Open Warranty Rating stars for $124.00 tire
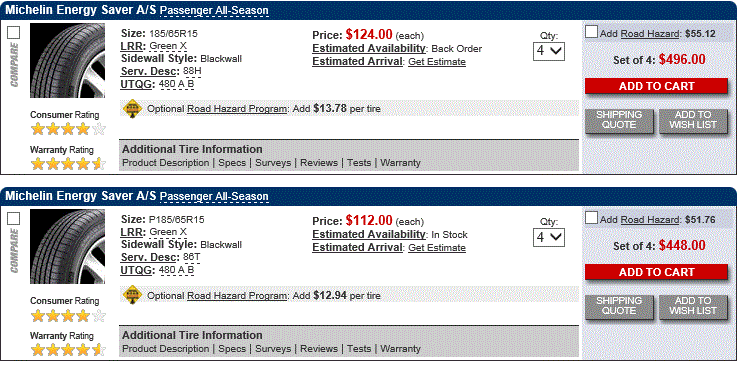The height and width of the screenshot is (367, 740). point(68,164)
